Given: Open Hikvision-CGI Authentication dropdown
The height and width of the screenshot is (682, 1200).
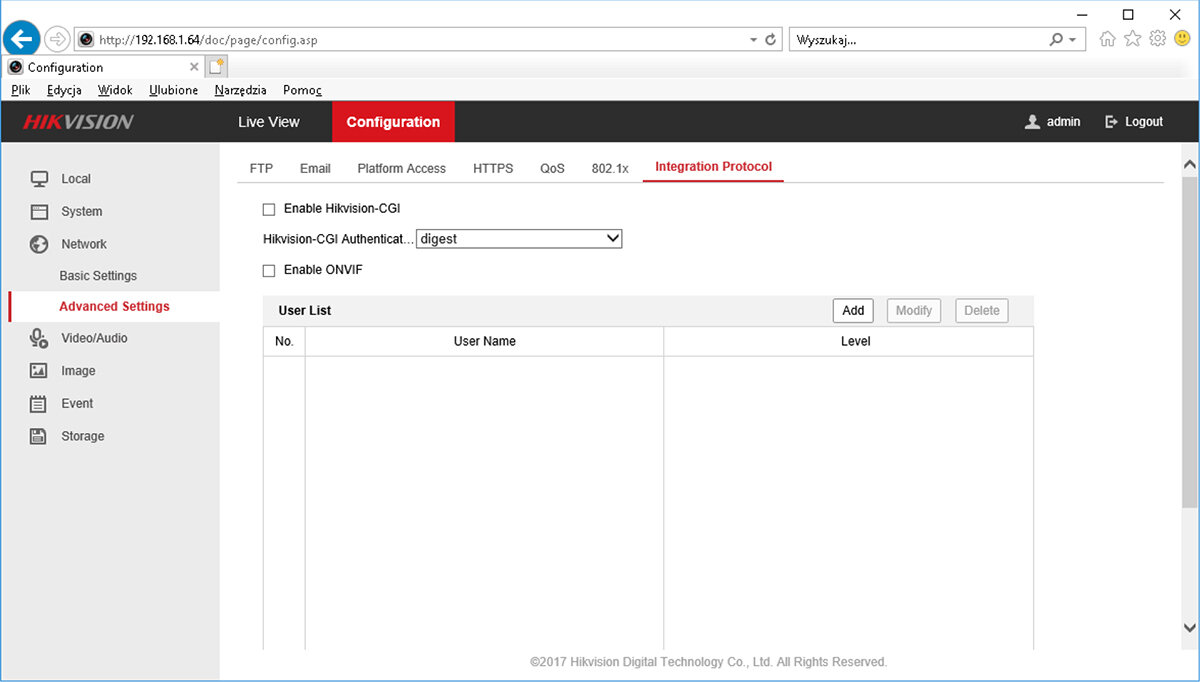Looking at the screenshot, I should [519, 239].
